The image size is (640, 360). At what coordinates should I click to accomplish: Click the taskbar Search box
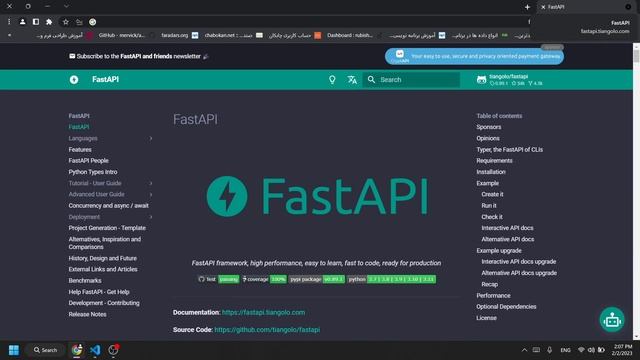pos(45,350)
